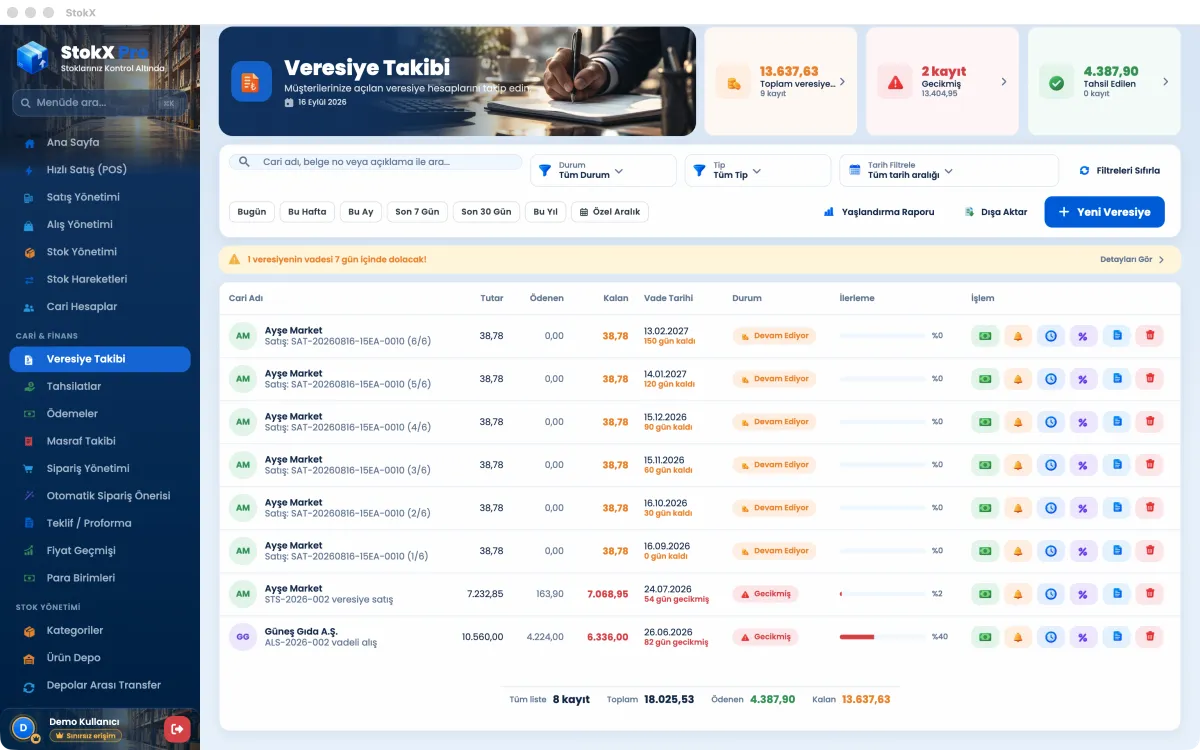Open document icon in (2/6) row
Screen dimensions: 1200x750
click(x=1117, y=508)
